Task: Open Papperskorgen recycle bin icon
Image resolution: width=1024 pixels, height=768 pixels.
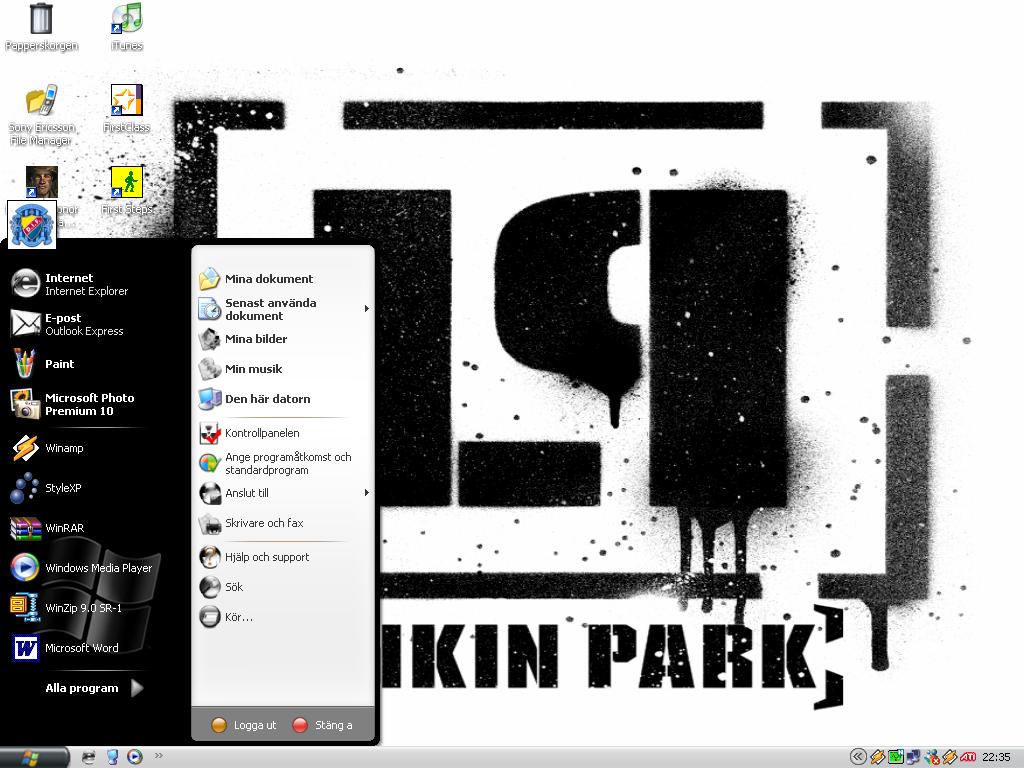Action: [41, 27]
